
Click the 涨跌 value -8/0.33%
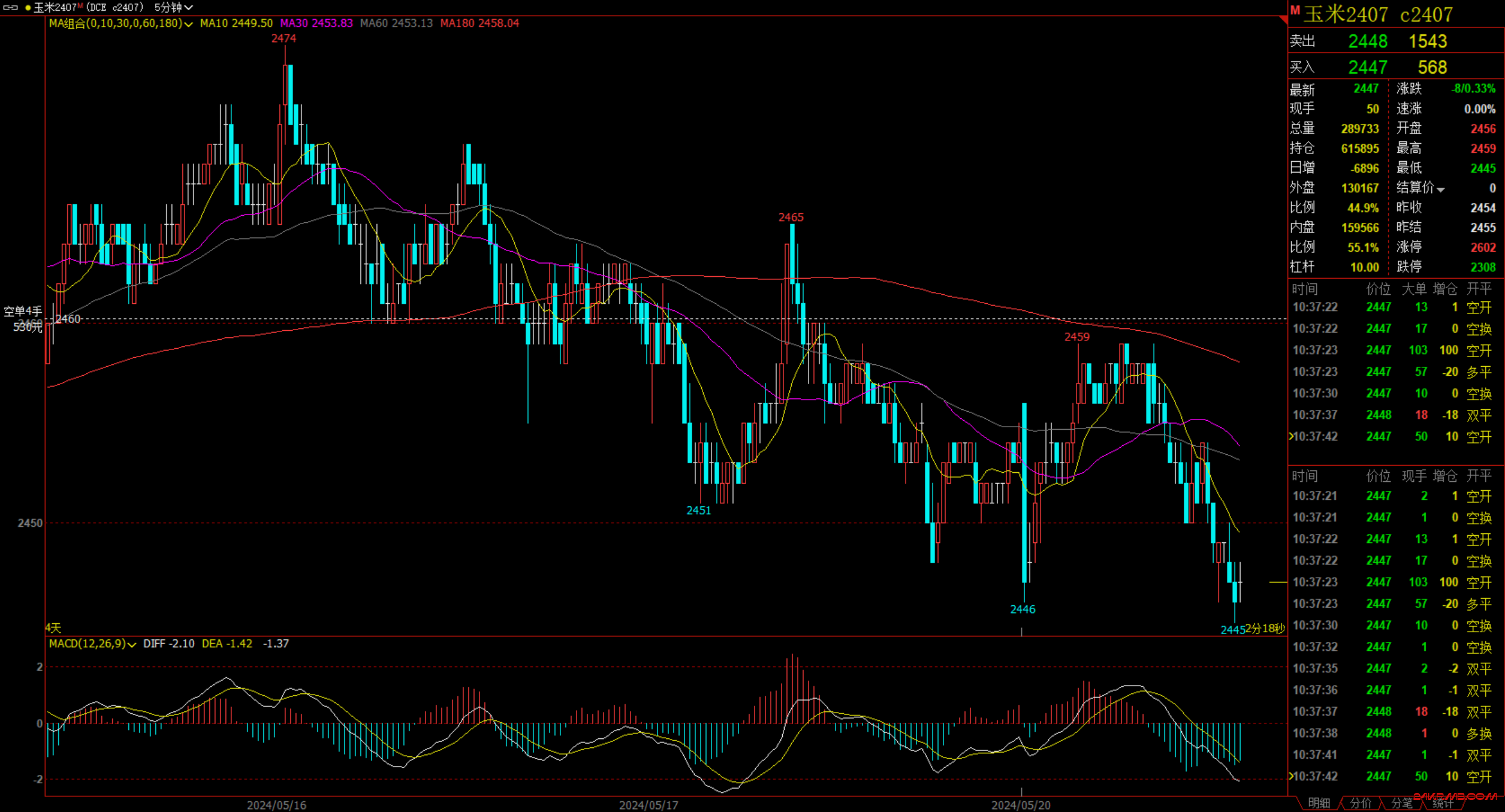1473,89
